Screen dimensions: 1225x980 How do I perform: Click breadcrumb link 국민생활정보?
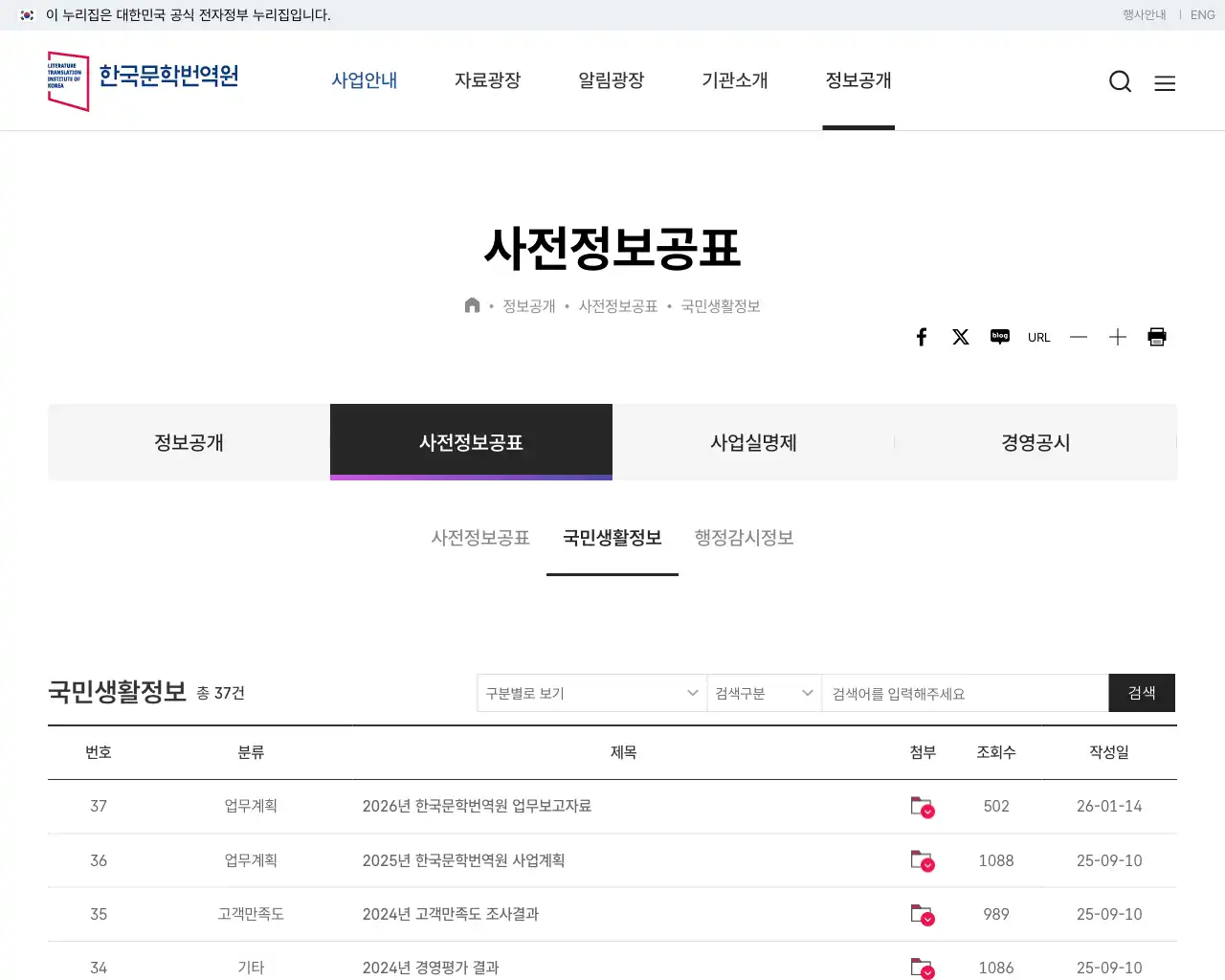click(x=721, y=306)
